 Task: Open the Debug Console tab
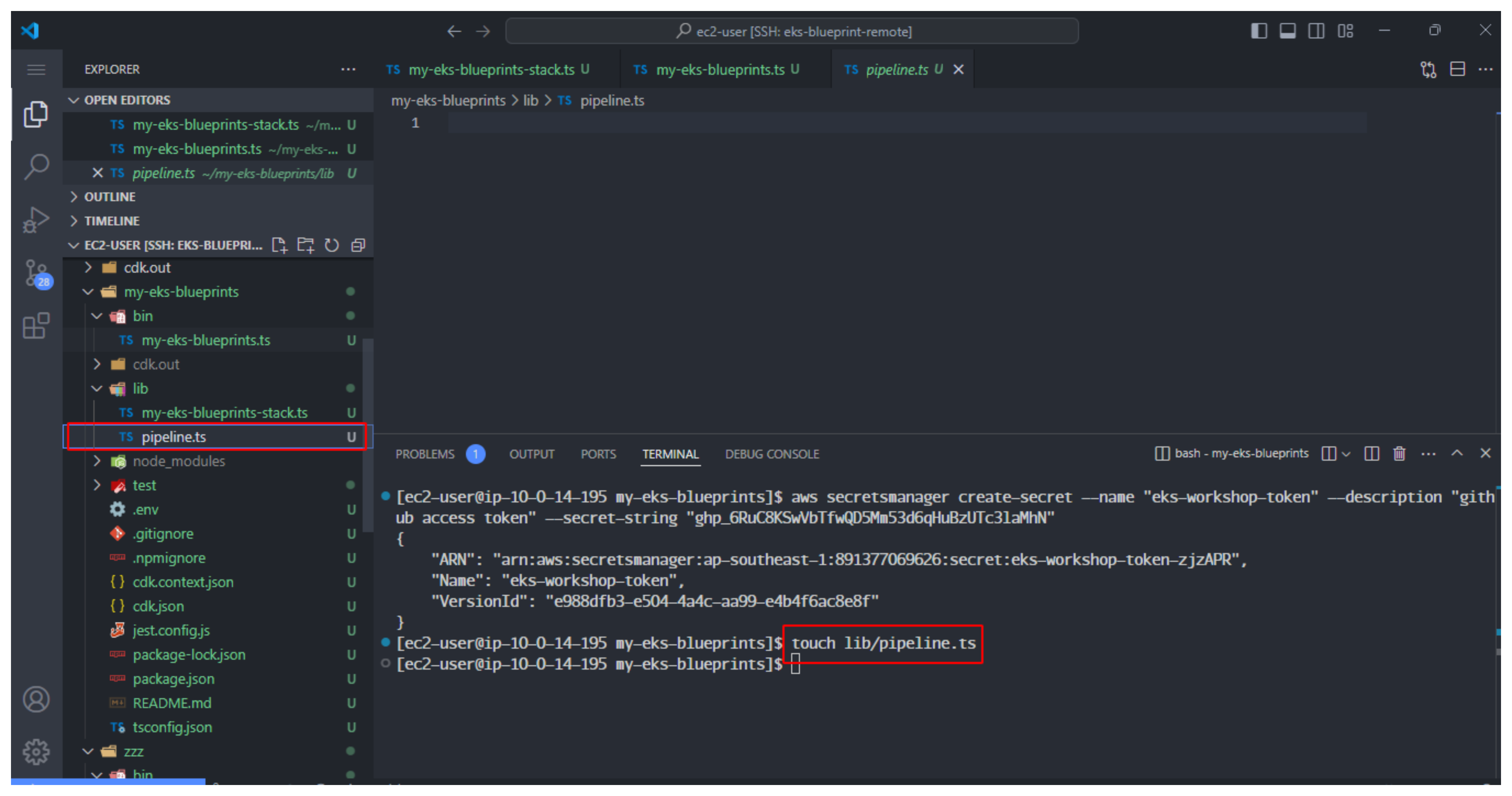[x=772, y=454]
